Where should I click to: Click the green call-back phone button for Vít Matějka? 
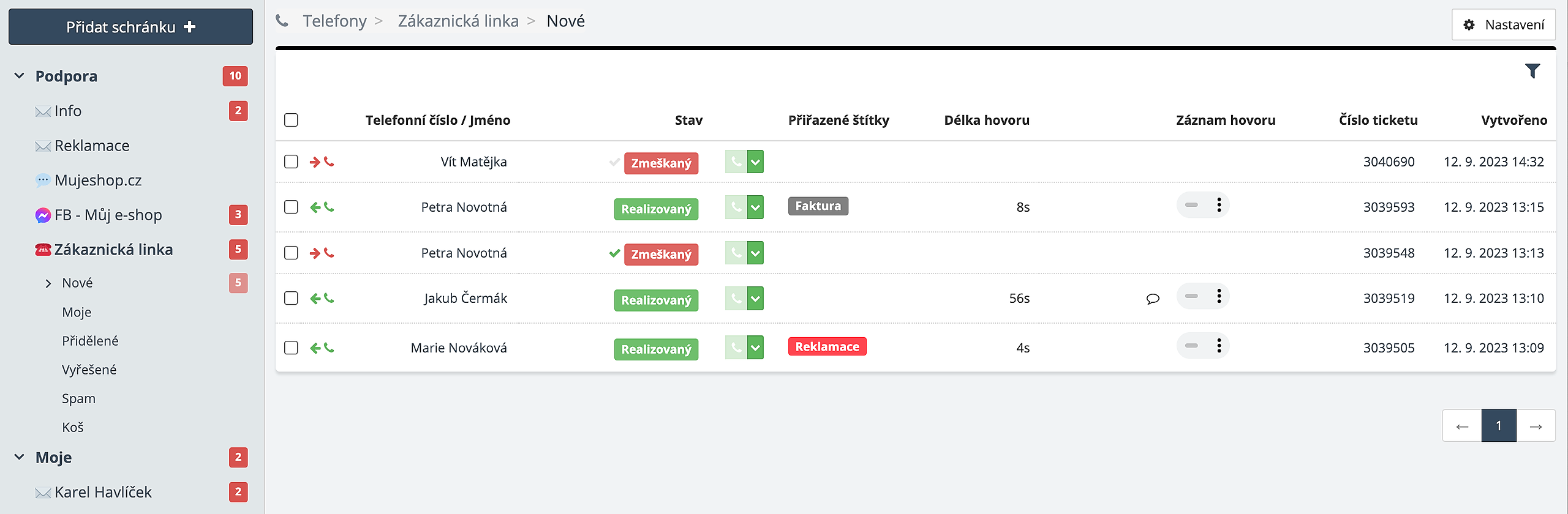[736, 162]
